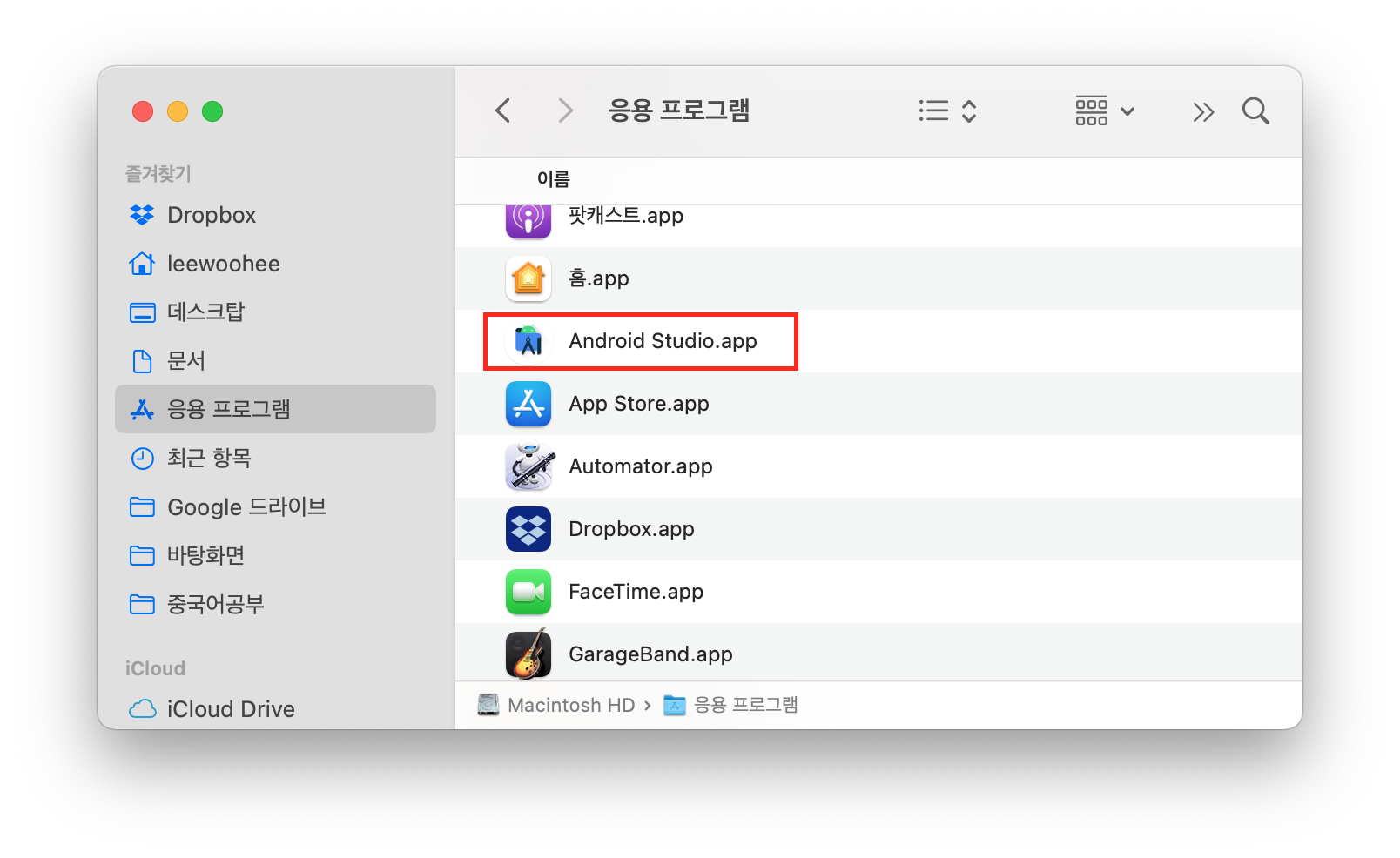Close the Finder window with red button
Image resolution: width=1400 pixels, height=858 pixels.
(x=143, y=111)
